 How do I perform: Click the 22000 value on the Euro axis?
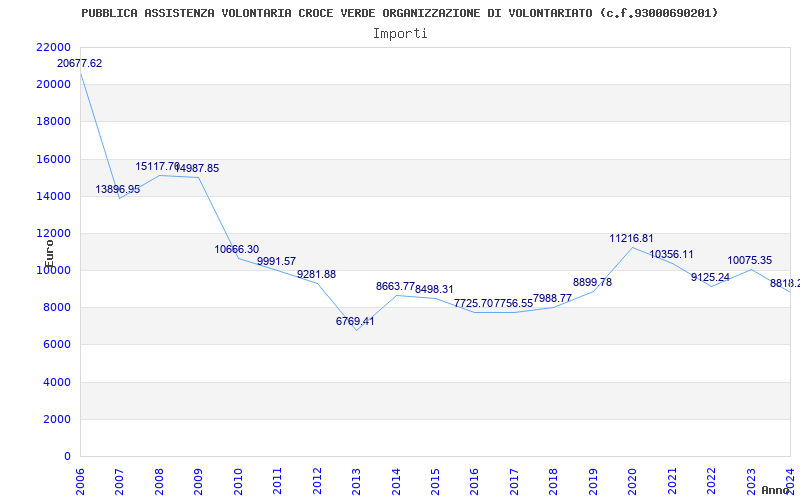pos(54,47)
